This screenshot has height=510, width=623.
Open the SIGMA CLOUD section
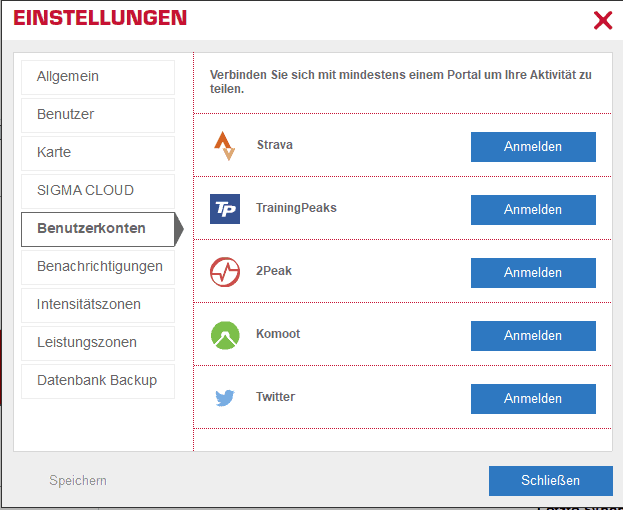coord(98,191)
